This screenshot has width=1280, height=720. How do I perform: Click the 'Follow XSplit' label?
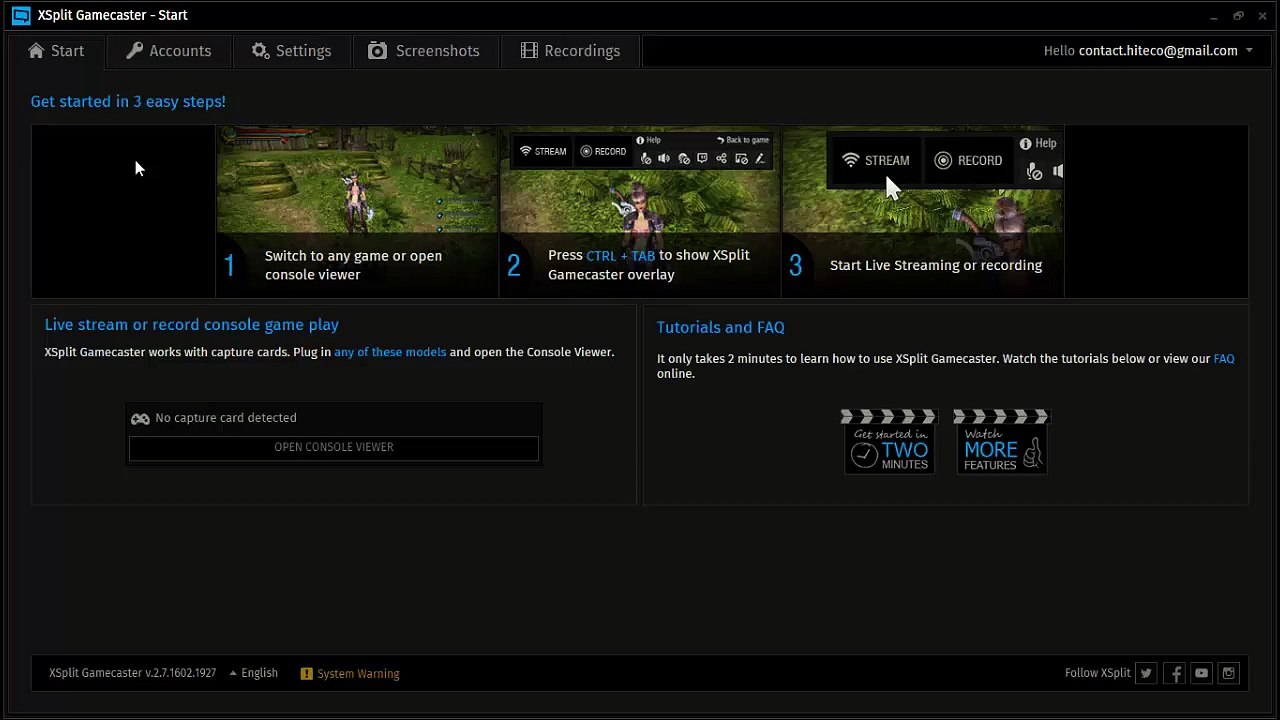(x=1097, y=673)
